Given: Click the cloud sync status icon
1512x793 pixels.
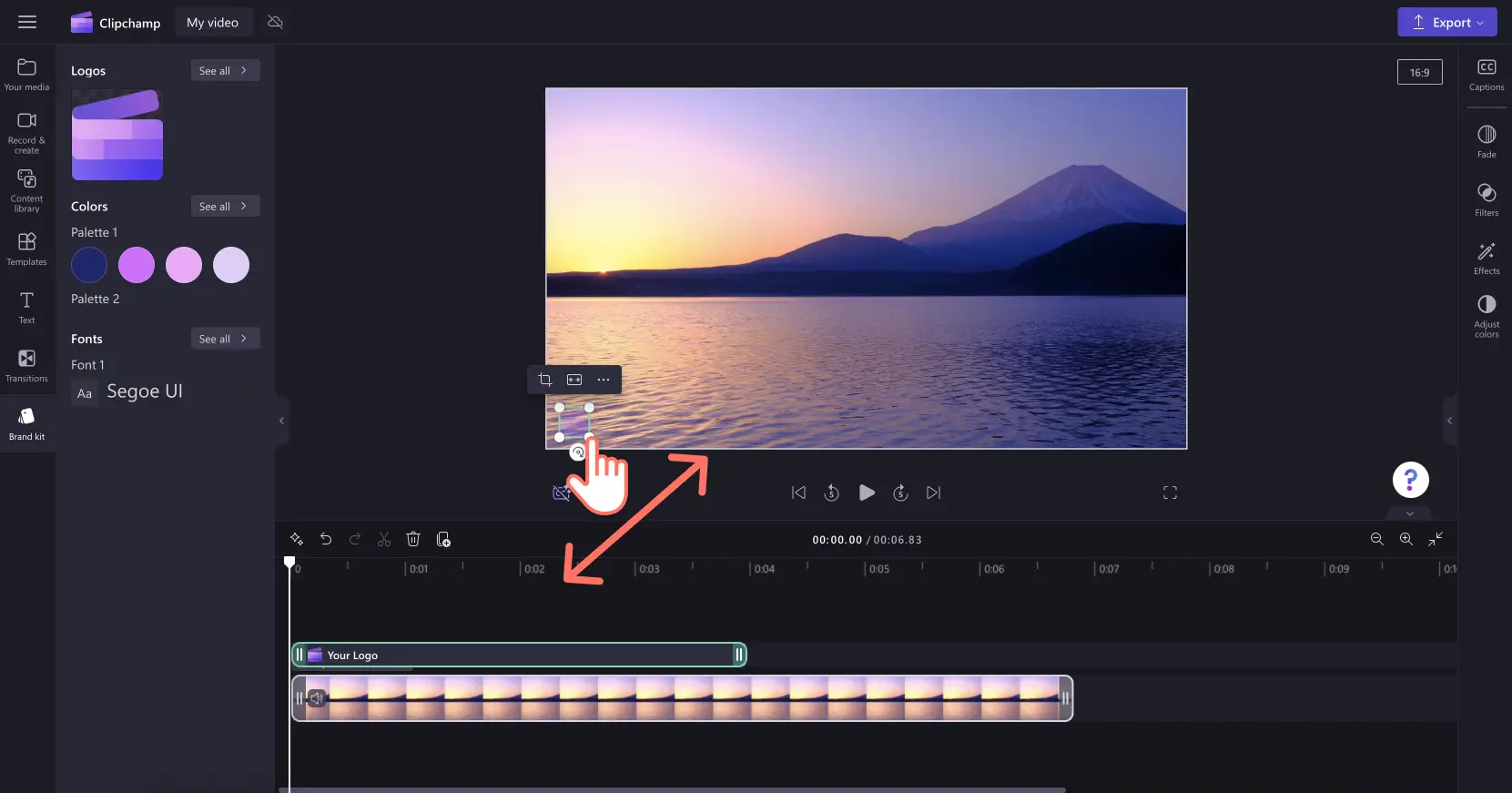Looking at the screenshot, I should (276, 22).
